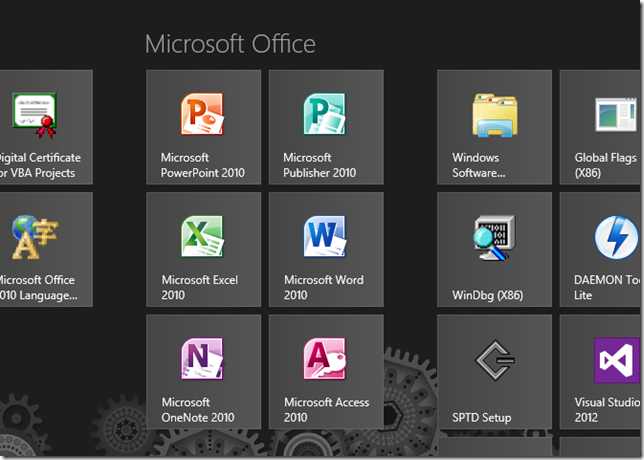Open the Microsoft Excel 2010 icon
This screenshot has height=460, width=644.
click(202, 237)
